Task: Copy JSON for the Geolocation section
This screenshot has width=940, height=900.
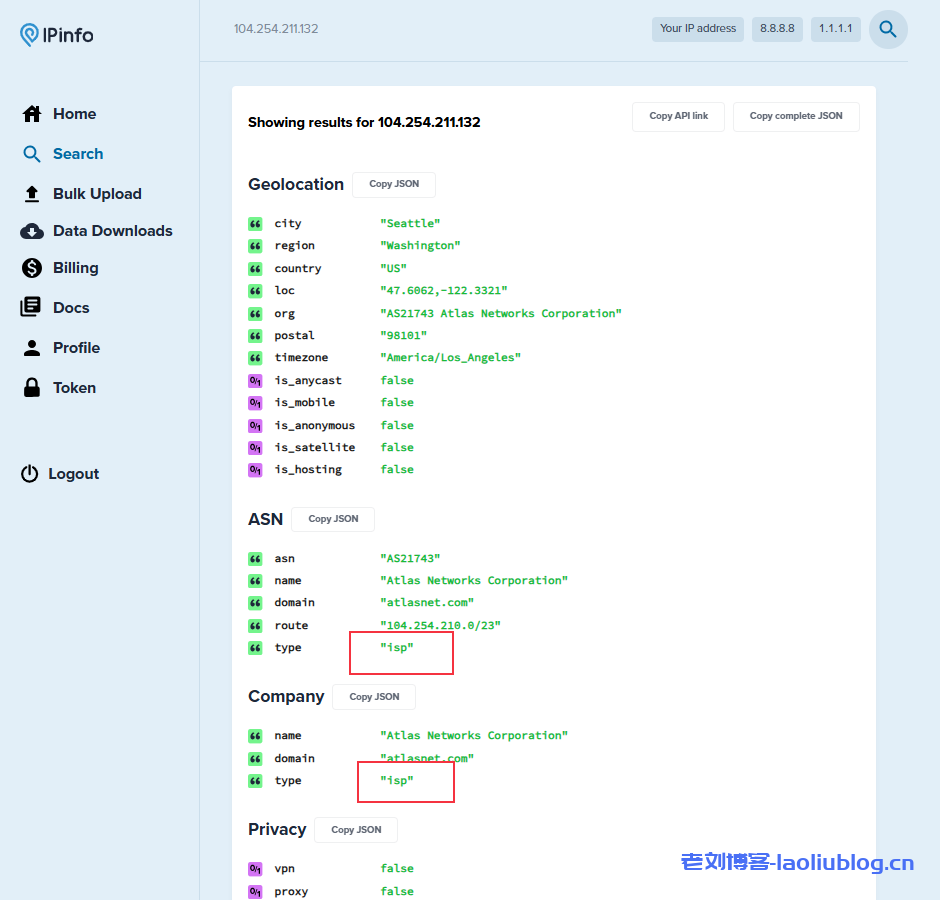Action: [x=394, y=184]
